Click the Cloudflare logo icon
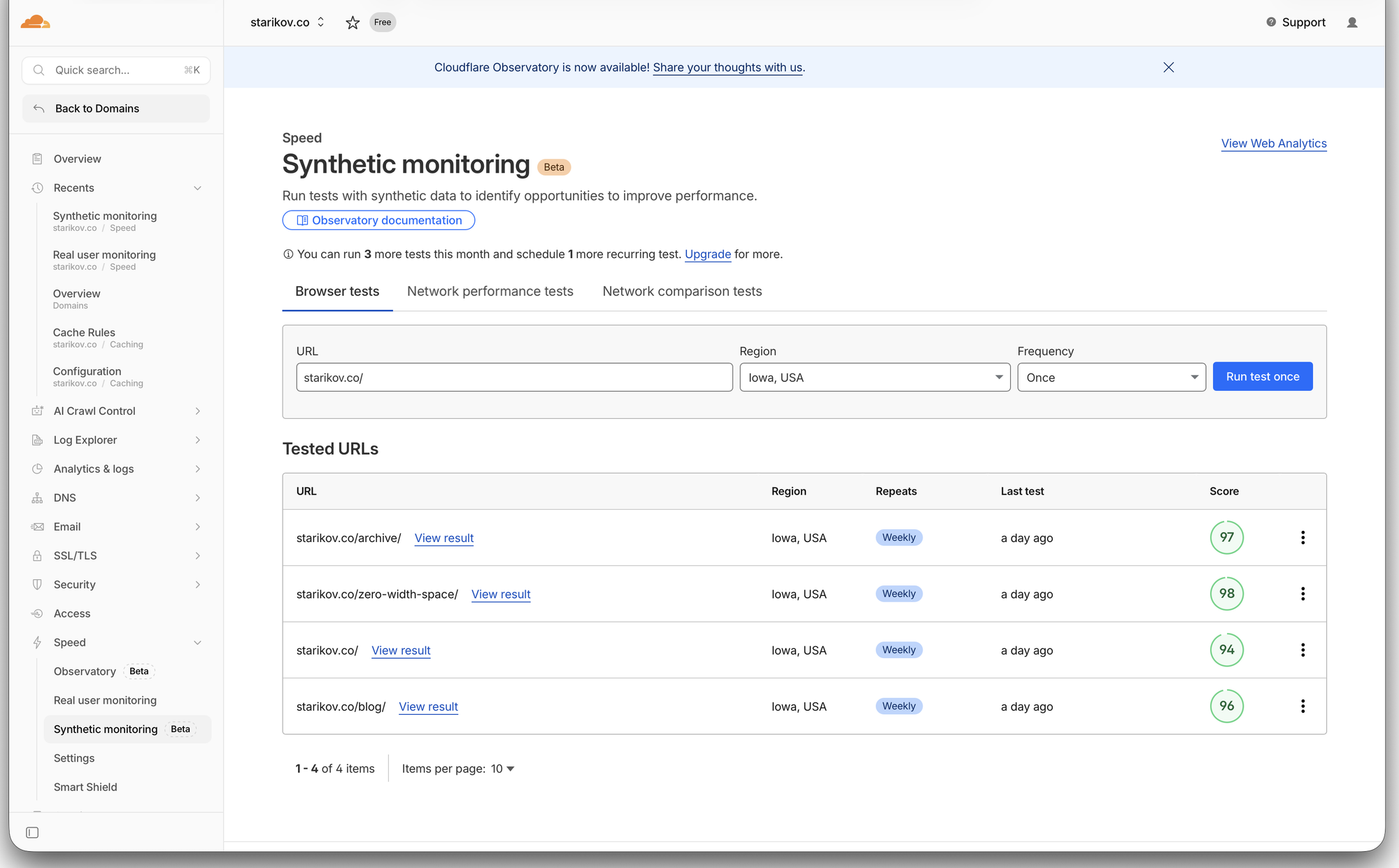Screen dimensions: 1399x868 click(35, 22)
